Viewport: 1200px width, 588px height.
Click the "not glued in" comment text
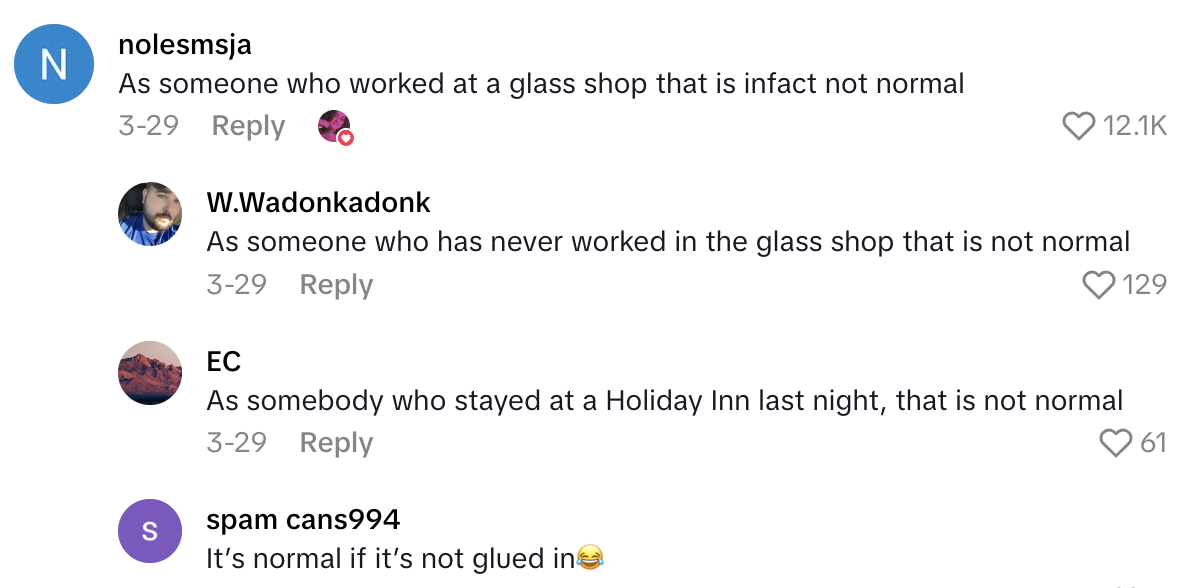pyautogui.click(x=390, y=559)
